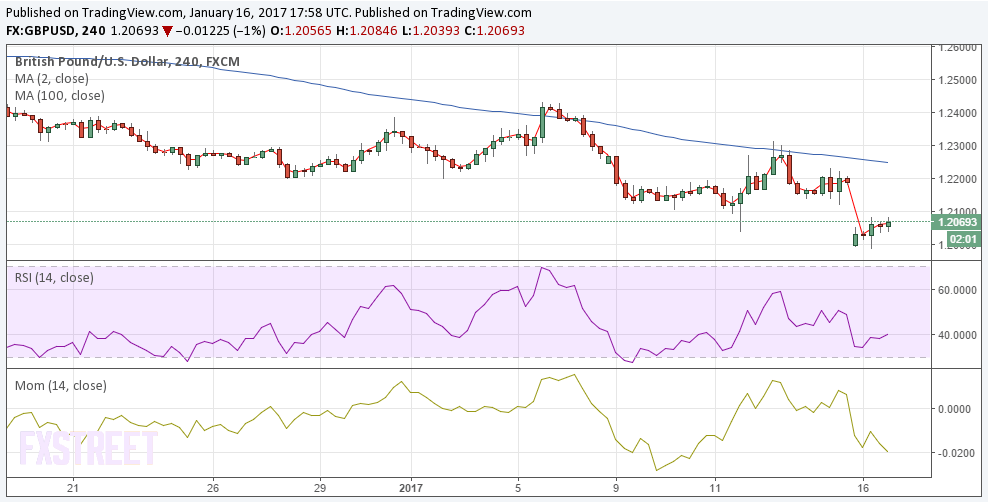The width and height of the screenshot is (988, 502).
Task: Click the date label 21 on time axis
Action: point(74,488)
